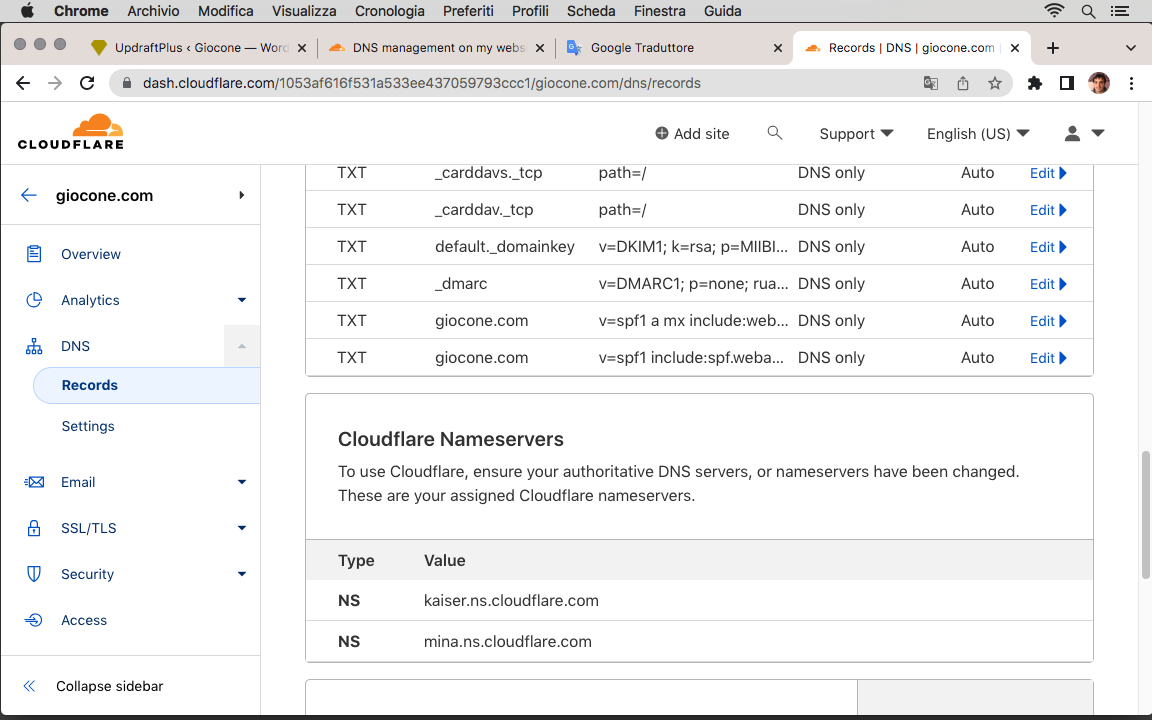The height and width of the screenshot is (720, 1152).
Task: Click the share icon in address bar
Action: 962,83
